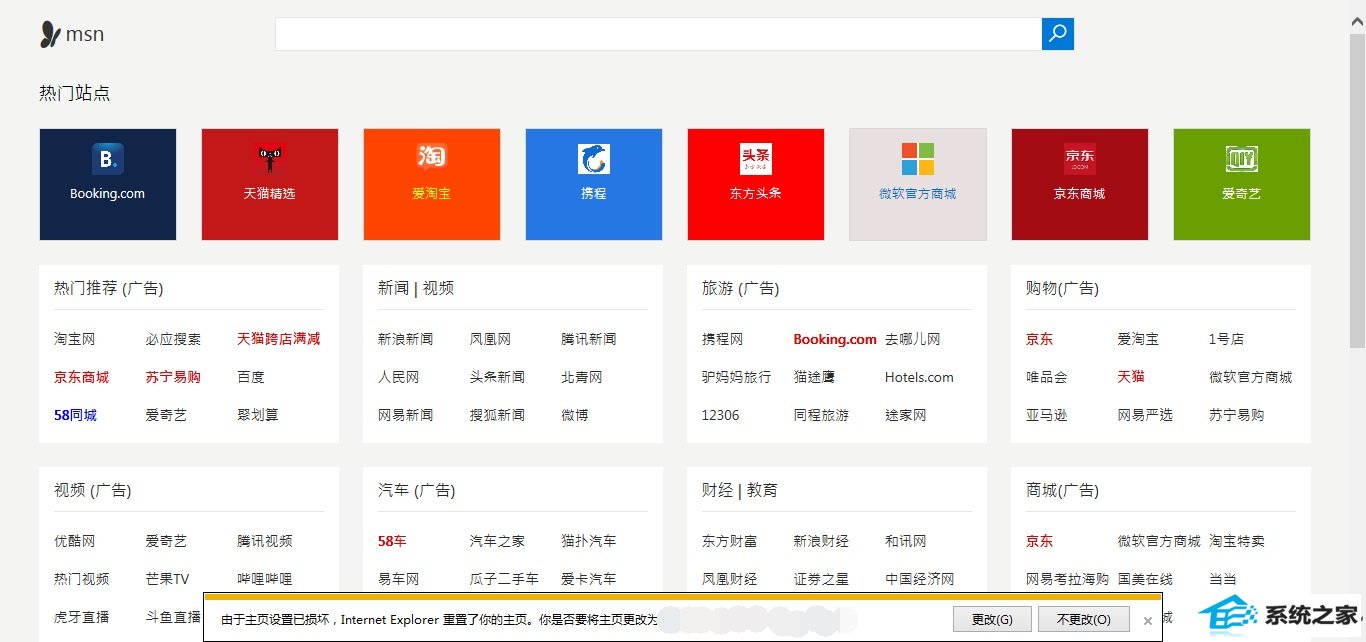The height and width of the screenshot is (642, 1366).
Task: Click the blue search magnifier button
Action: click(1058, 34)
